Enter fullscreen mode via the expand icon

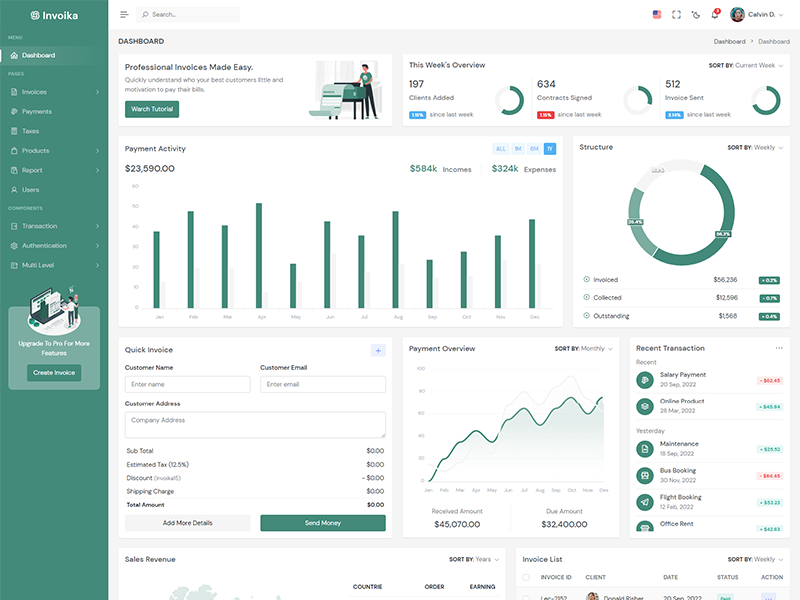[676, 15]
